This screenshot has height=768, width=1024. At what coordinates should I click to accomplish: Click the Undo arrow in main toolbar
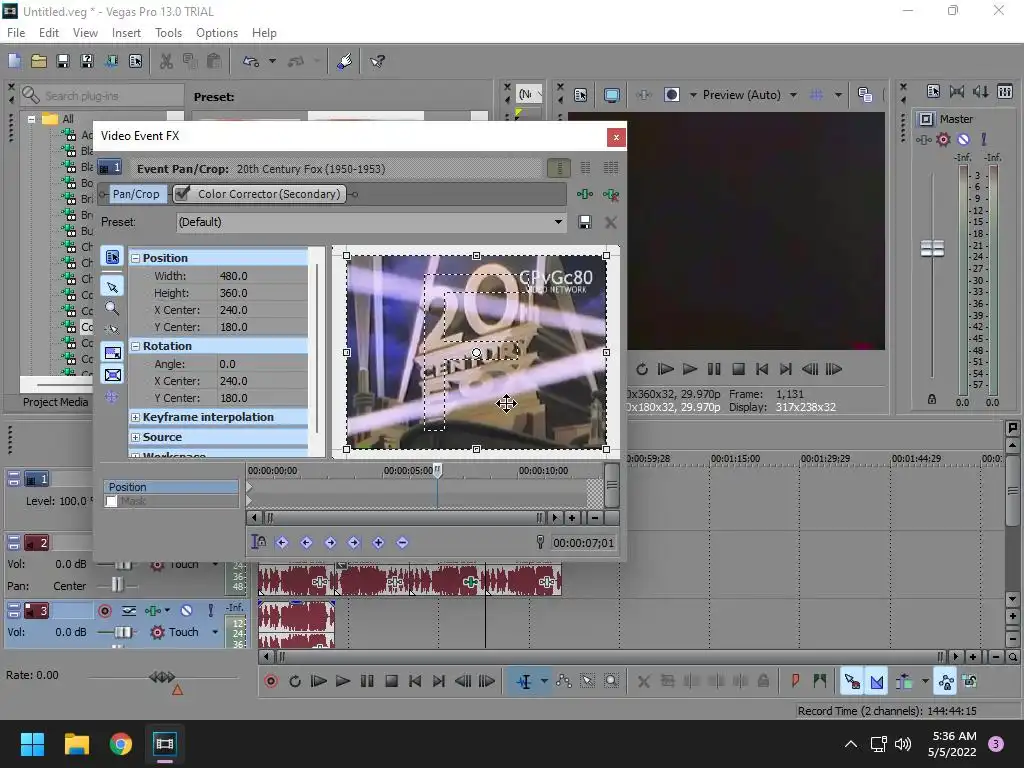(251, 61)
